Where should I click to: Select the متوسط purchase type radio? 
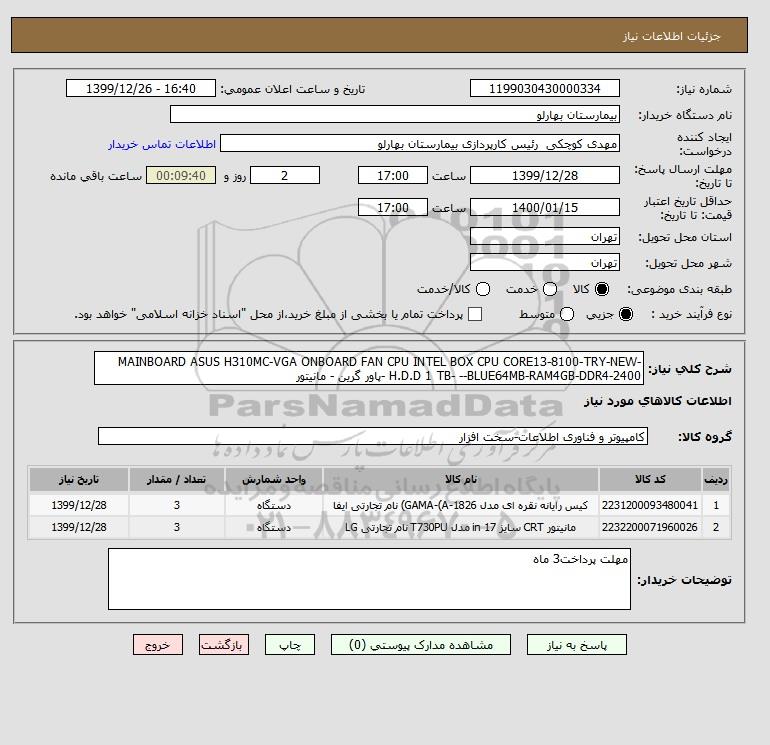pos(567,314)
